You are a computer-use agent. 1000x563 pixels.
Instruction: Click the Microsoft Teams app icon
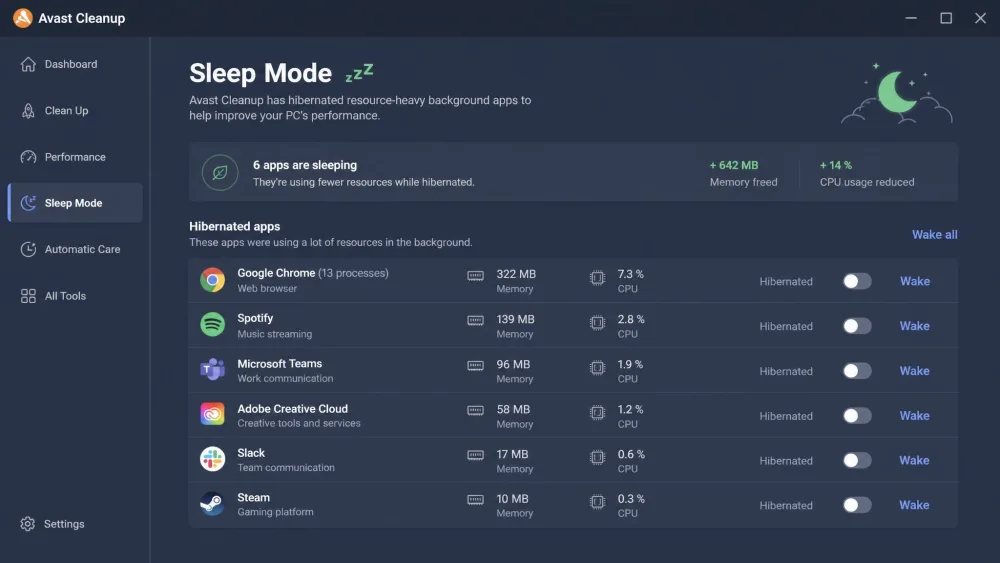[x=212, y=369]
